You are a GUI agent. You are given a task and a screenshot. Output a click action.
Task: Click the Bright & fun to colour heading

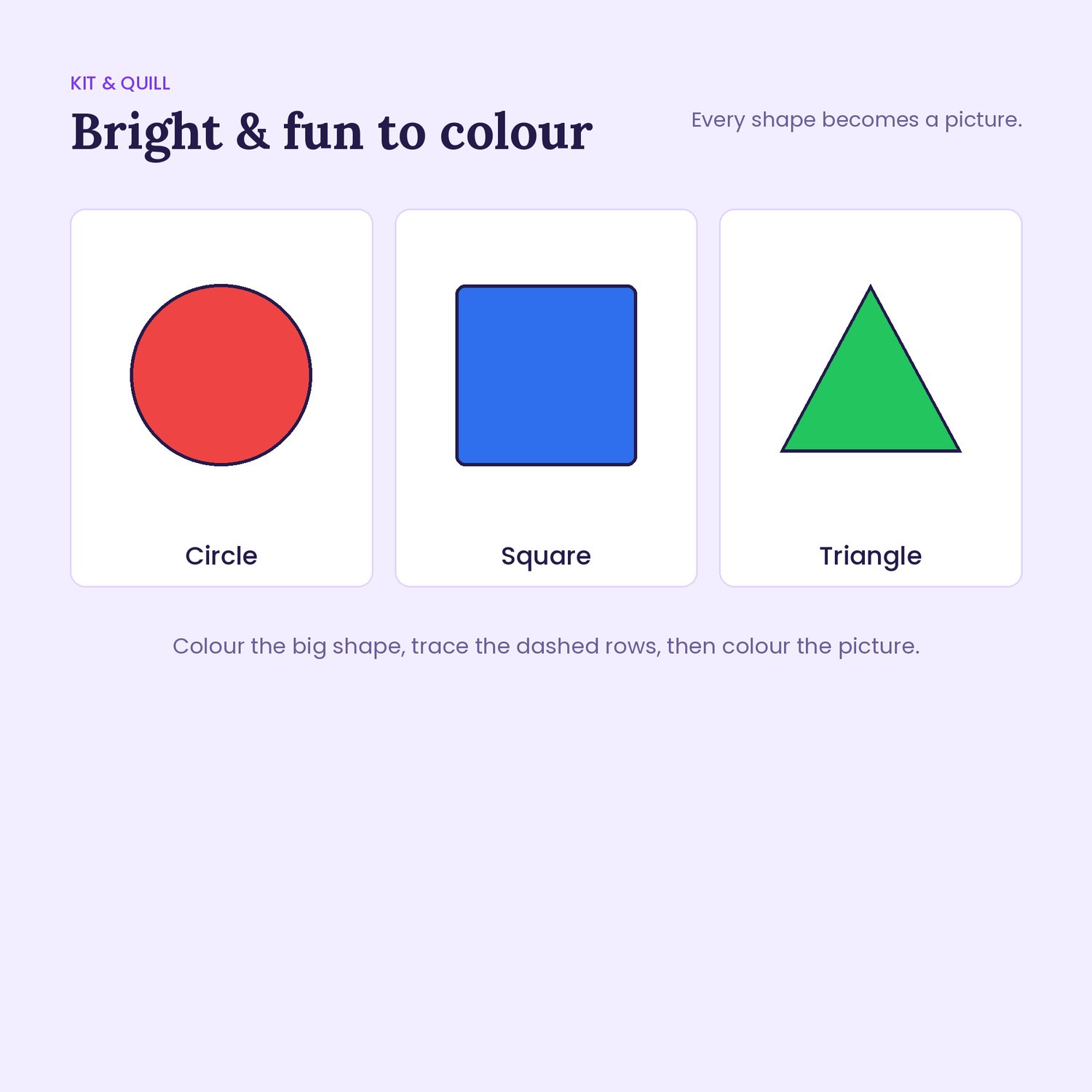[x=332, y=133]
